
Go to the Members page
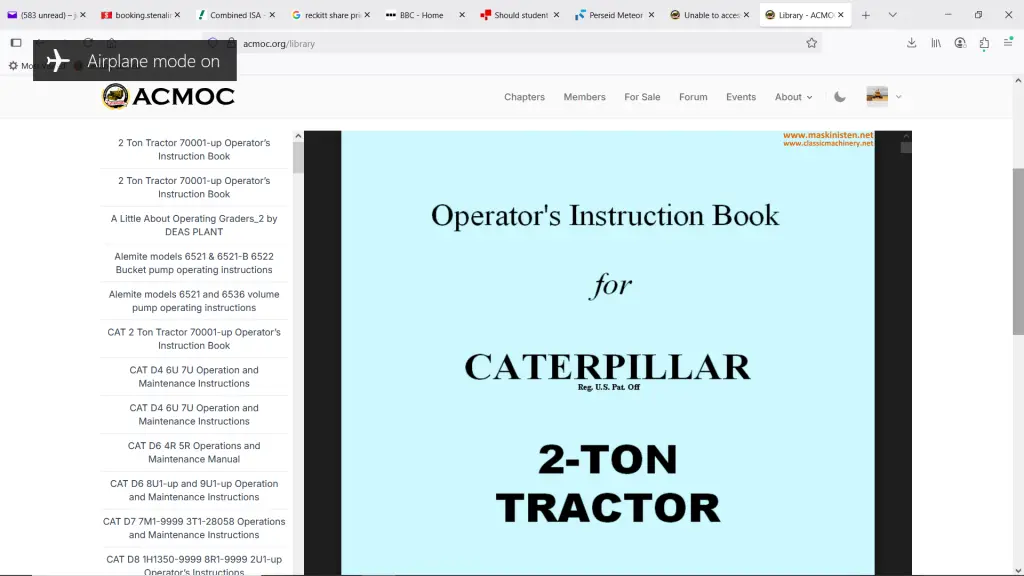click(584, 97)
